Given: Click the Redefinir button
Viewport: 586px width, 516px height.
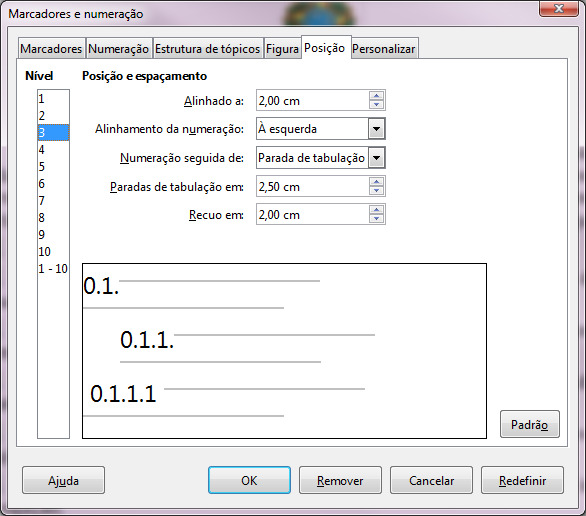Looking at the screenshot, I should 522,480.
